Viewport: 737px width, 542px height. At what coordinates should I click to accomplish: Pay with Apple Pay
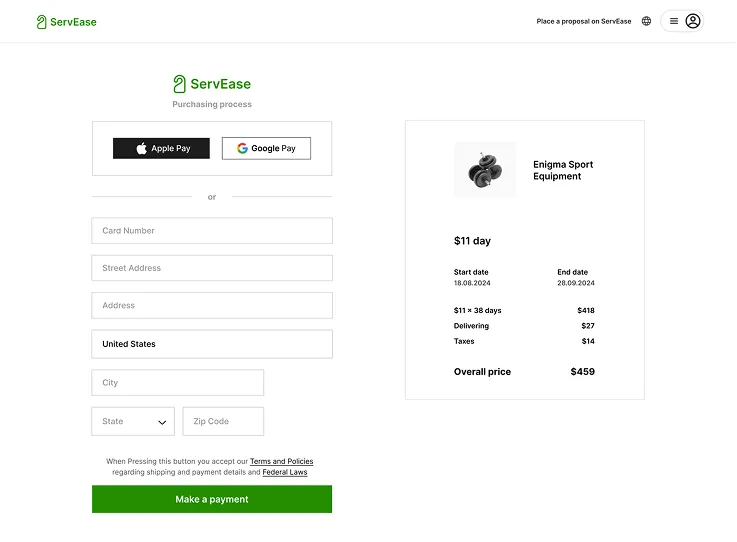coord(161,148)
